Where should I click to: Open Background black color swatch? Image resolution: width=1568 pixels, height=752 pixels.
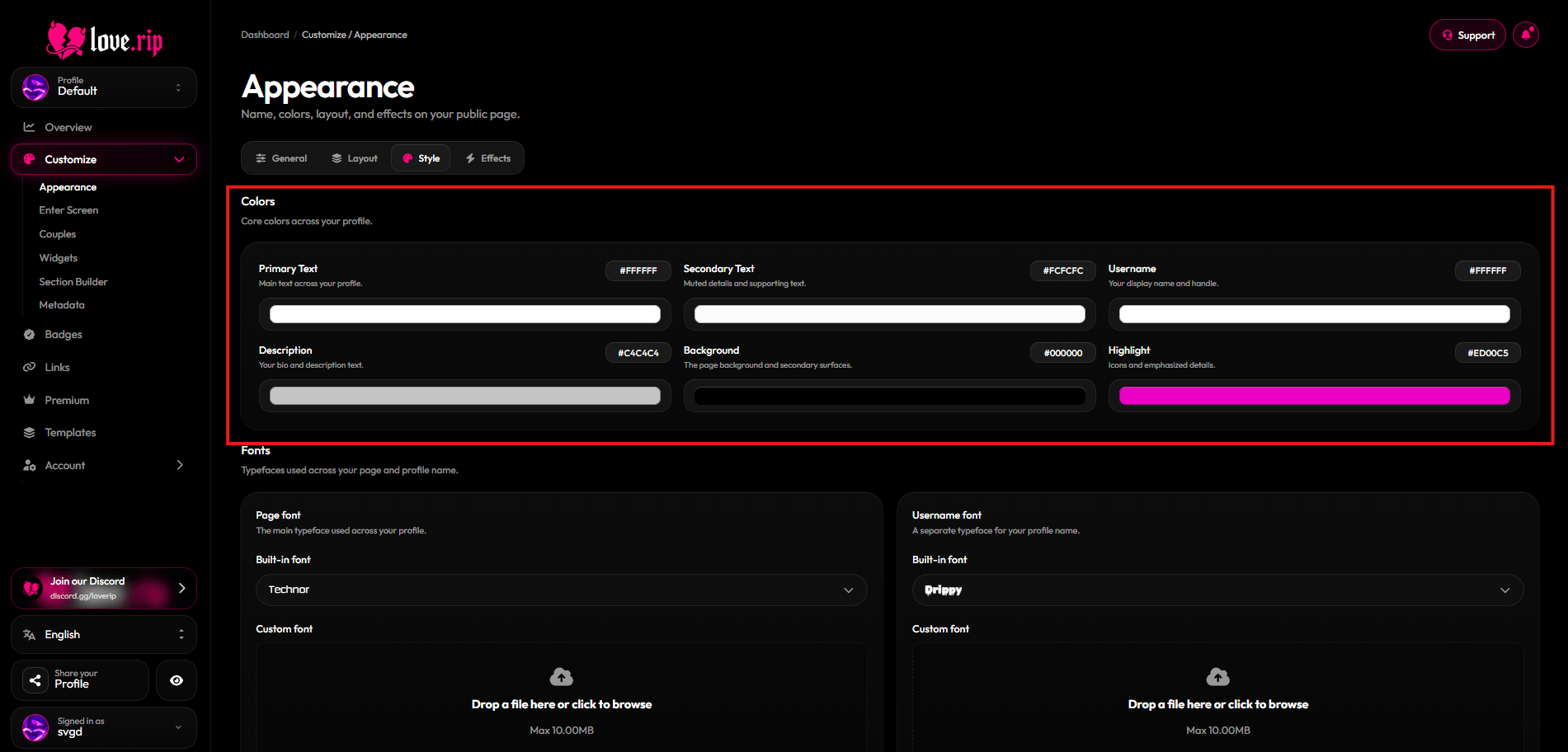click(890, 396)
